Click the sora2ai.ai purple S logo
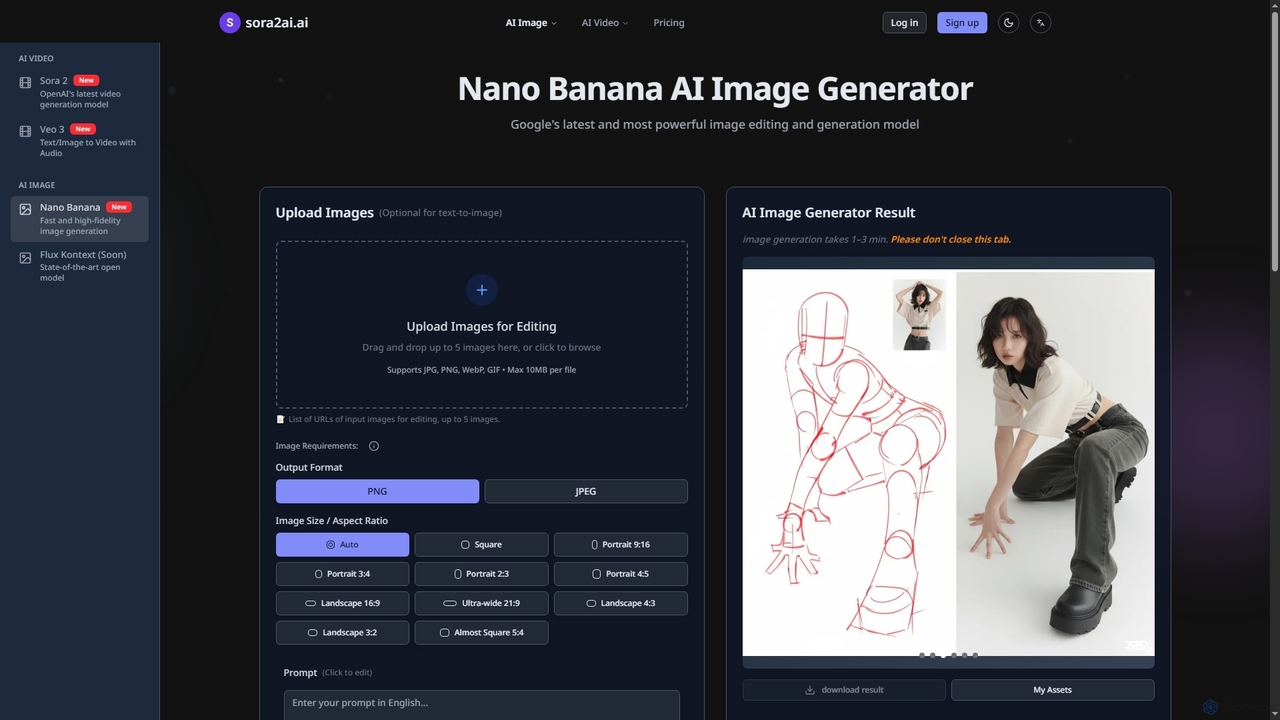Image resolution: width=1280 pixels, height=720 pixels. coord(229,22)
